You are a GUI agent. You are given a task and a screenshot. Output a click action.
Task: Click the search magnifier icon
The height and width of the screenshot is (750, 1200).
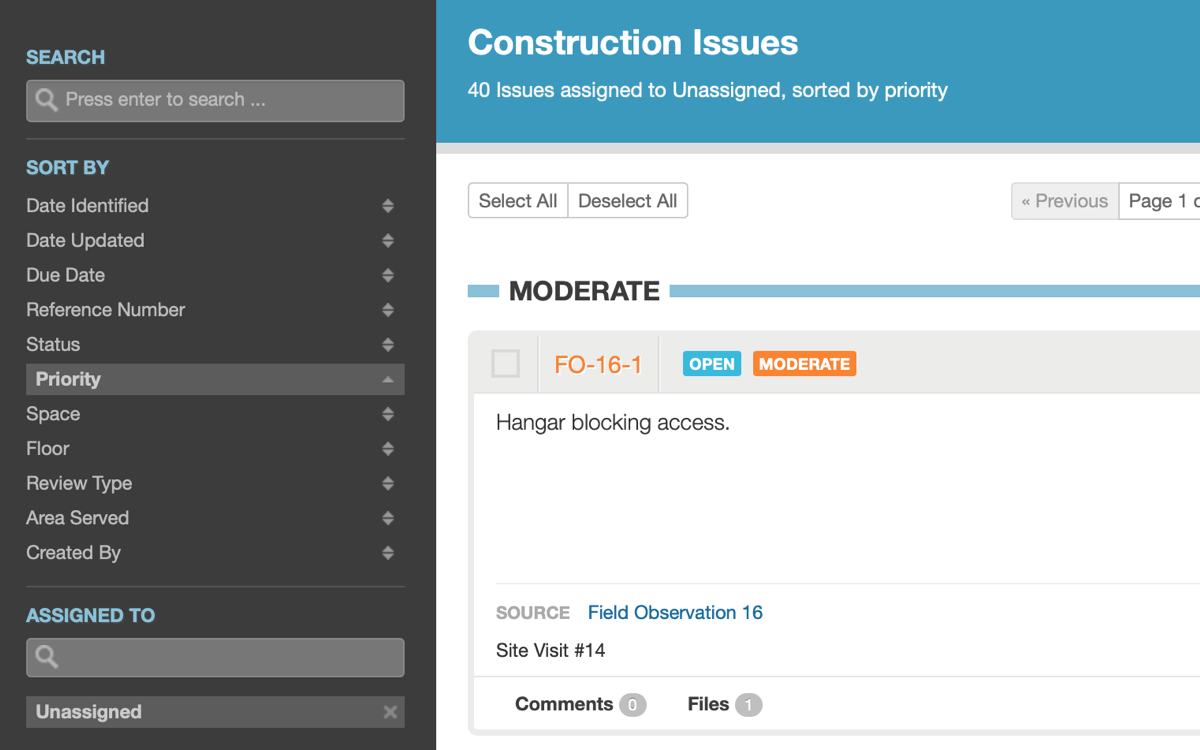pos(46,100)
